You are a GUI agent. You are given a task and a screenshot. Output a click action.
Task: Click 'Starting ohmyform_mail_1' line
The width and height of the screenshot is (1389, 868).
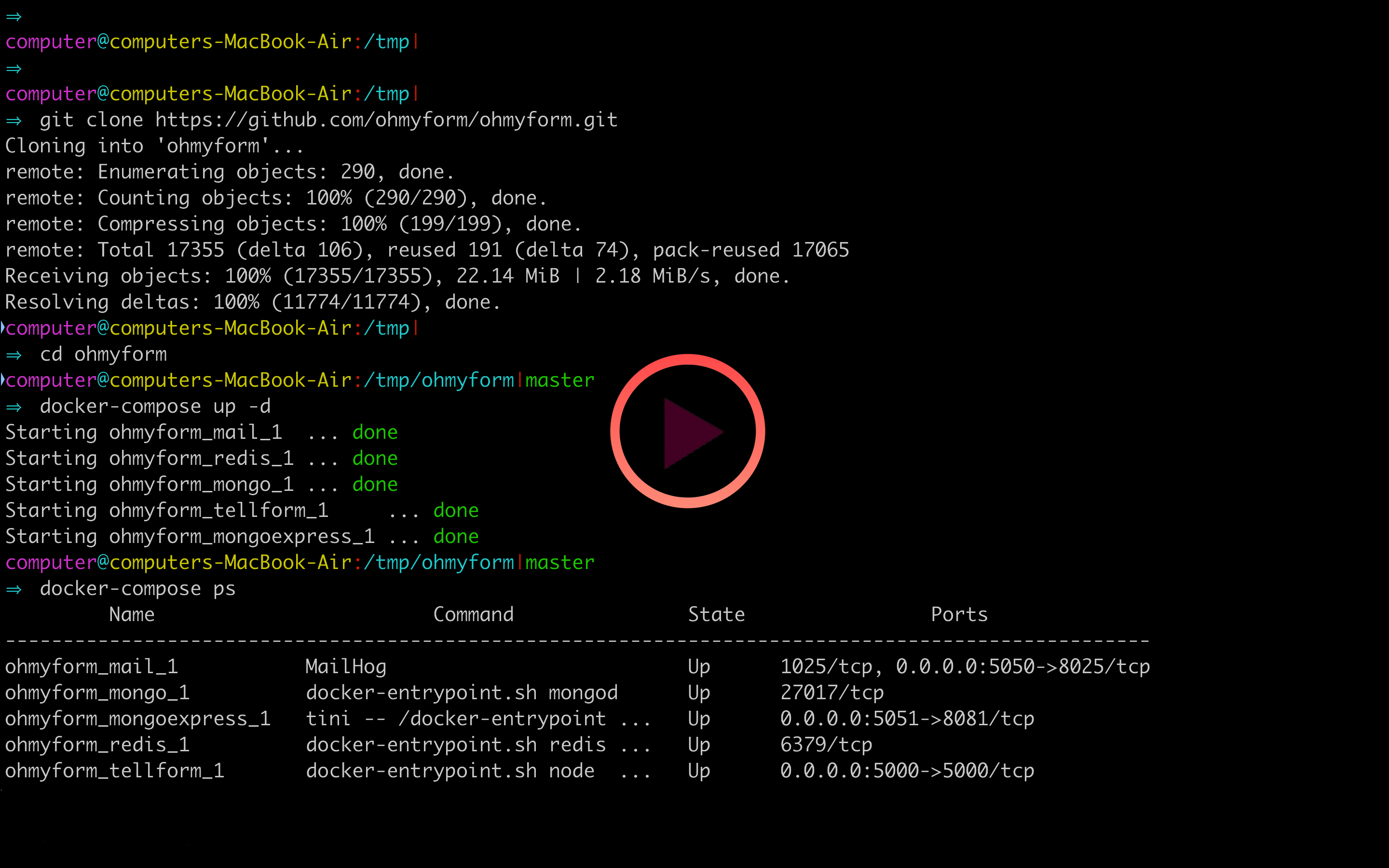(202, 432)
